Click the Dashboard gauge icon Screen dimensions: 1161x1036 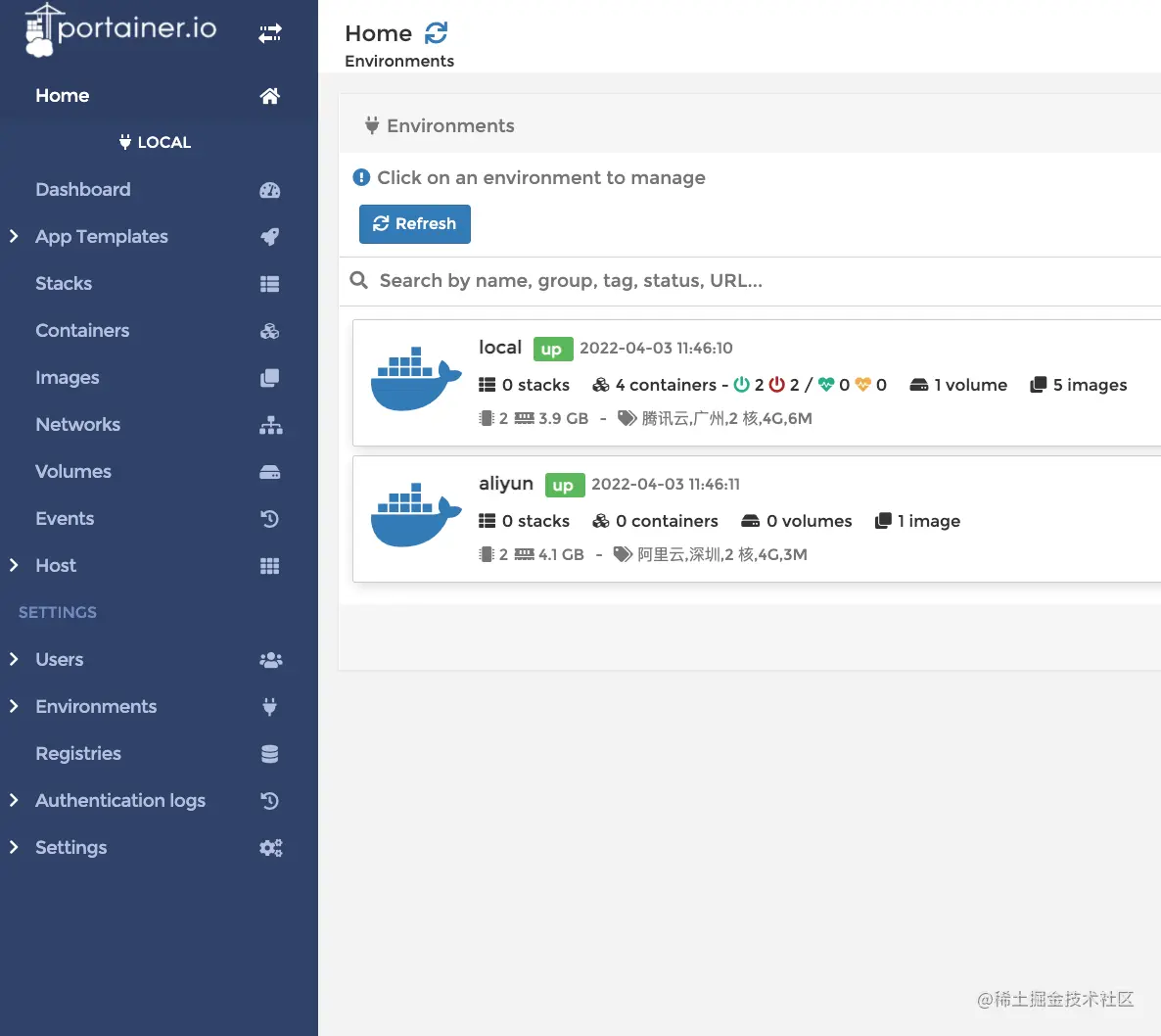pyautogui.click(x=270, y=190)
